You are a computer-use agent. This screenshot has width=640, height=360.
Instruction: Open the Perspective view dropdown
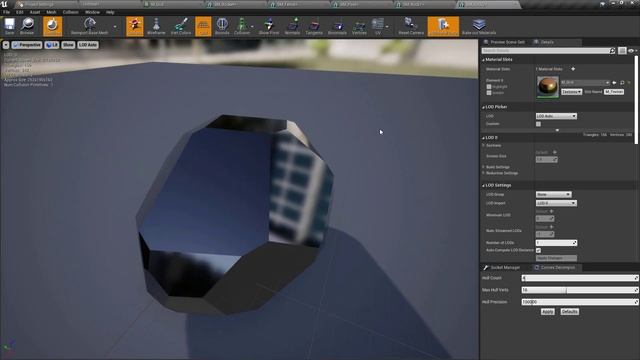click(27, 45)
